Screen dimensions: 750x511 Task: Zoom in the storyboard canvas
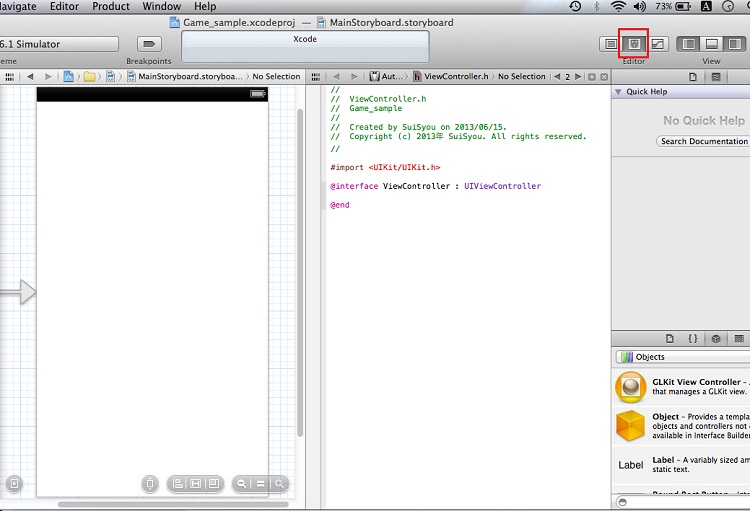point(280,484)
